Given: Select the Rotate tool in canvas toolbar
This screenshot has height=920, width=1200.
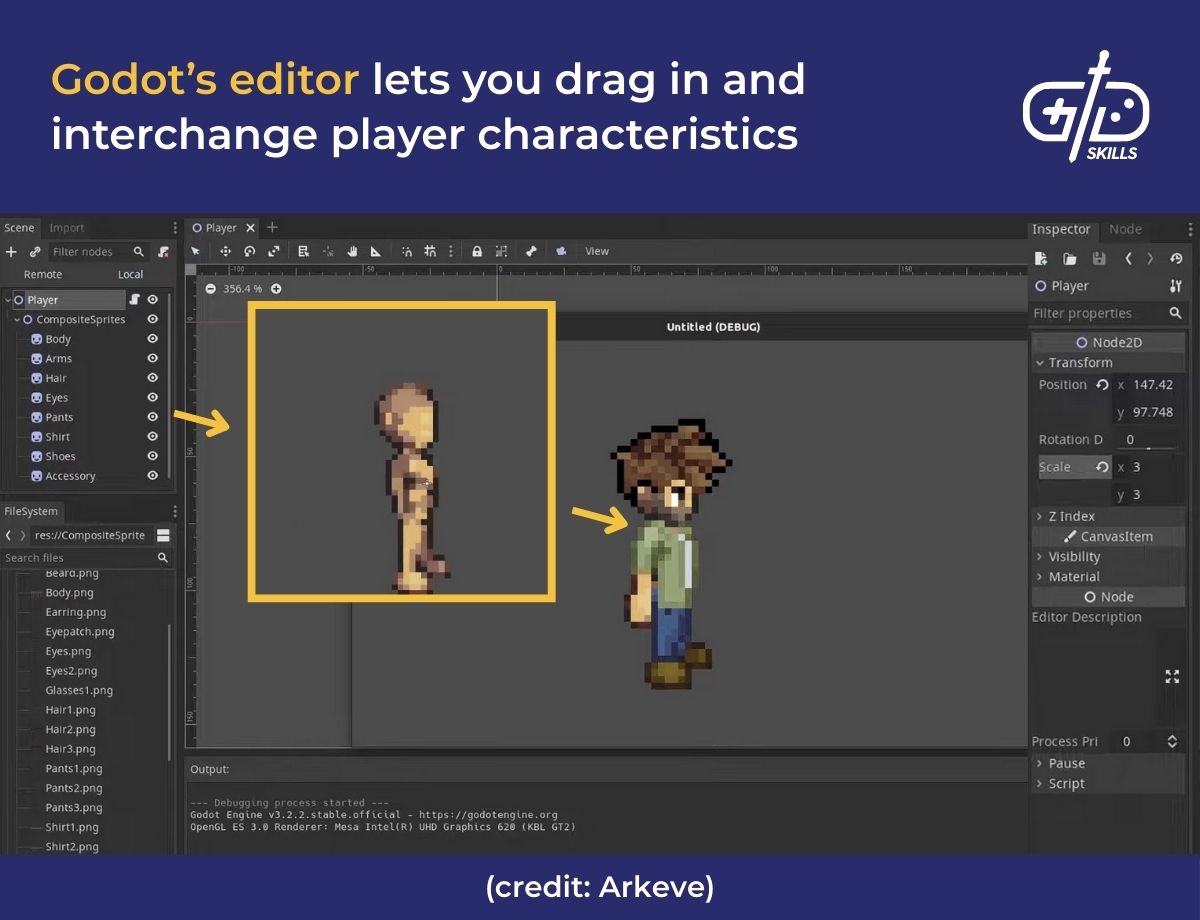Looking at the screenshot, I should click(x=250, y=251).
